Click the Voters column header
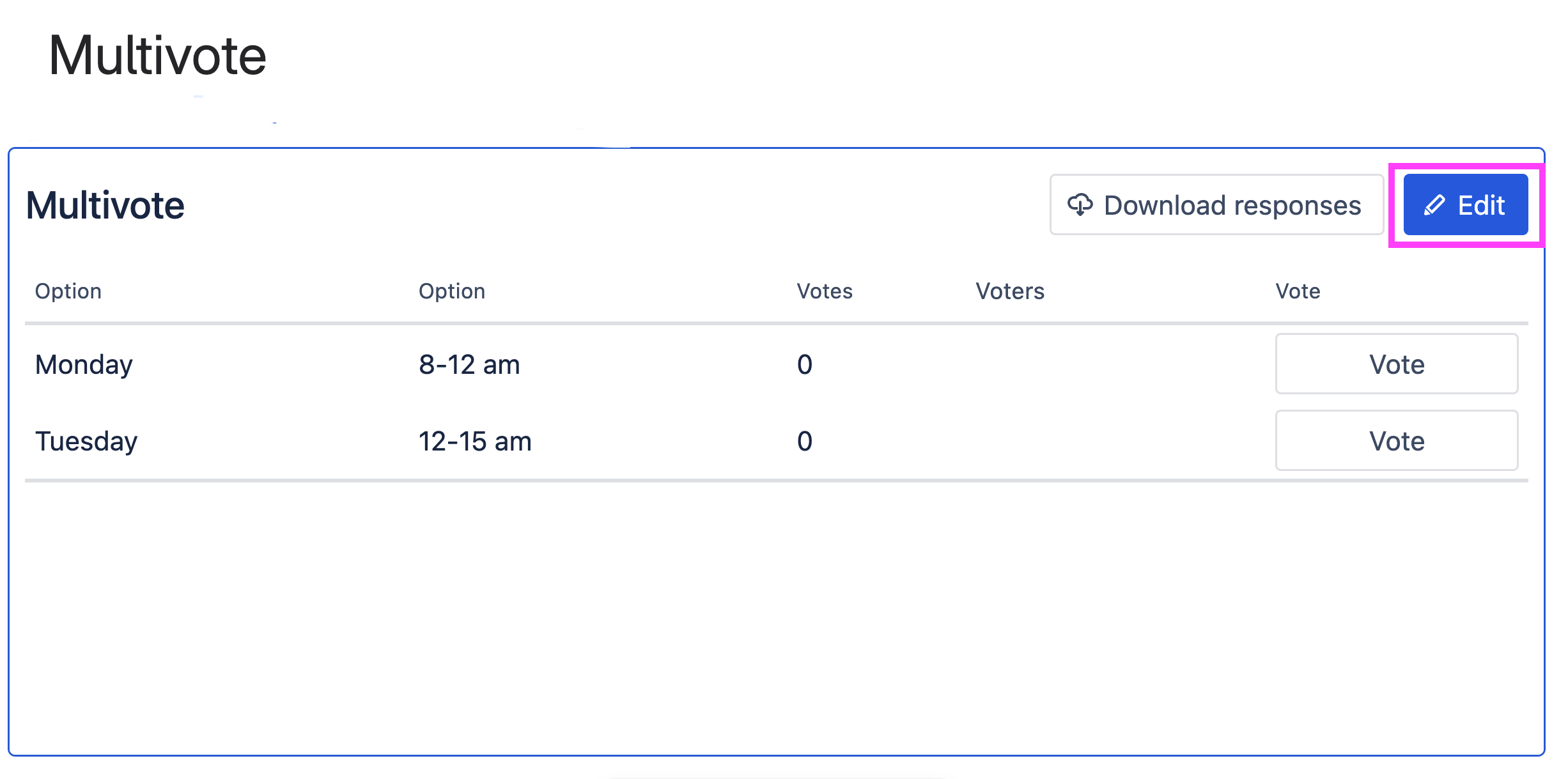 pyautogui.click(x=1010, y=291)
